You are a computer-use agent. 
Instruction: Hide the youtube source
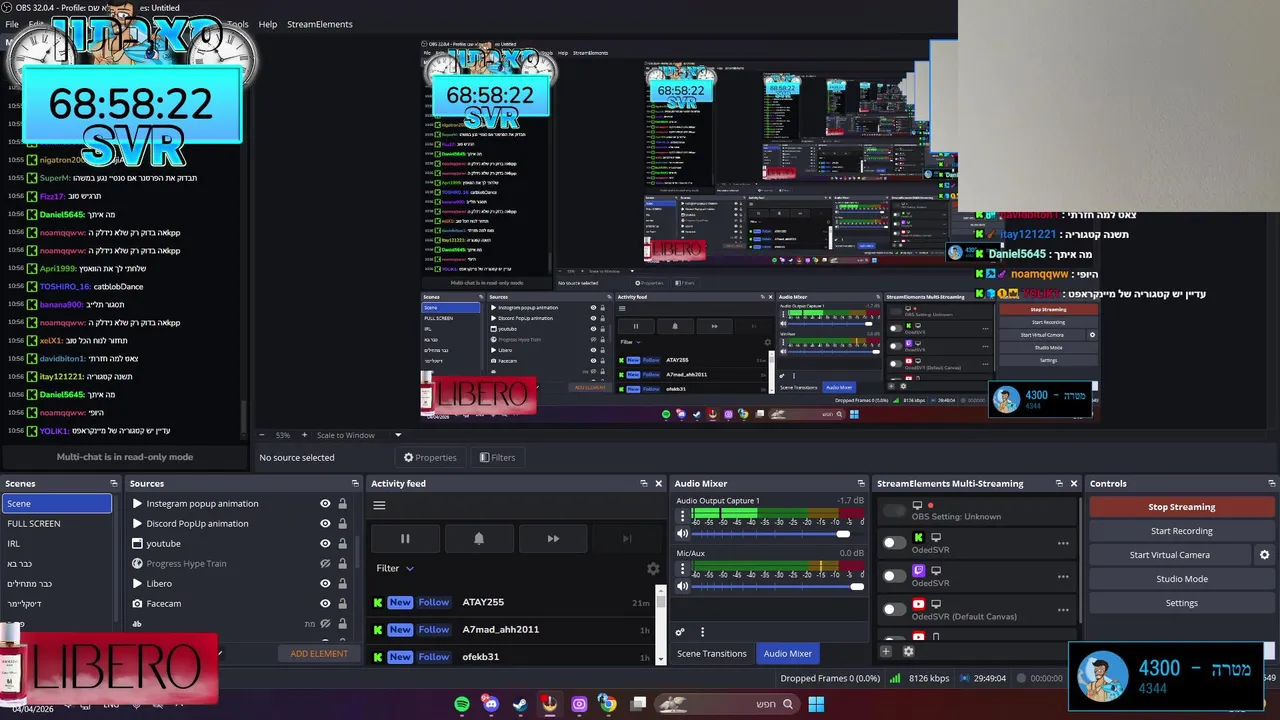[325, 543]
